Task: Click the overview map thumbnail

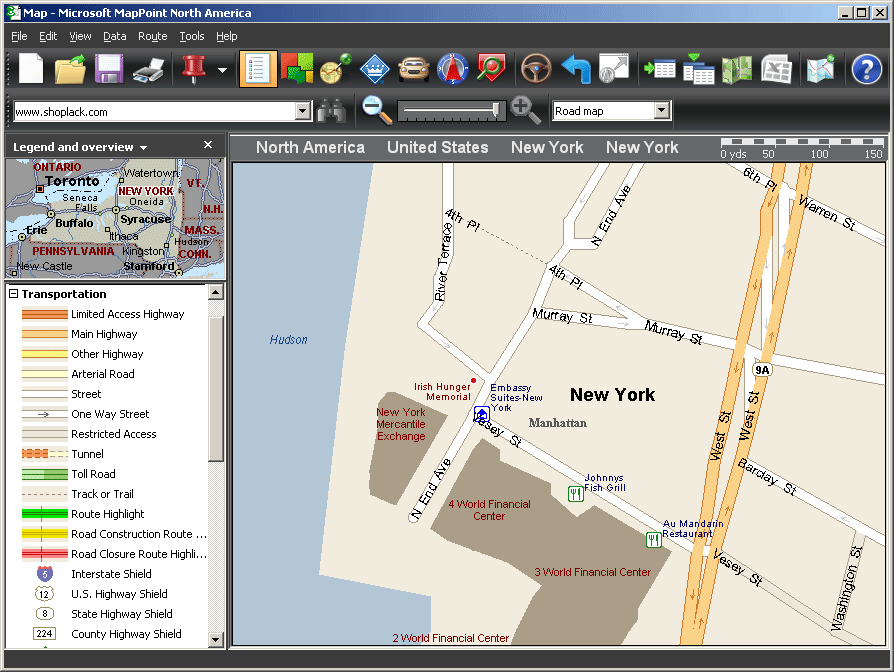Action: click(x=115, y=218)
